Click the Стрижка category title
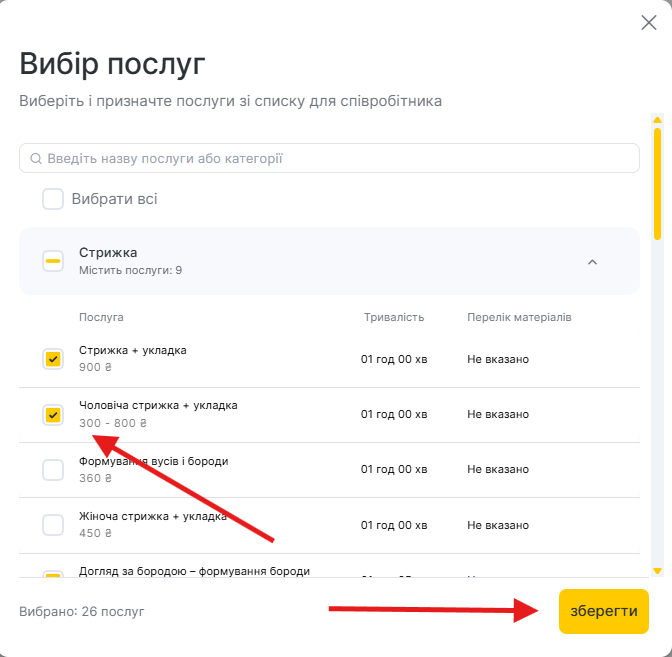The image size is (672, 657). [x=108, y=253]
